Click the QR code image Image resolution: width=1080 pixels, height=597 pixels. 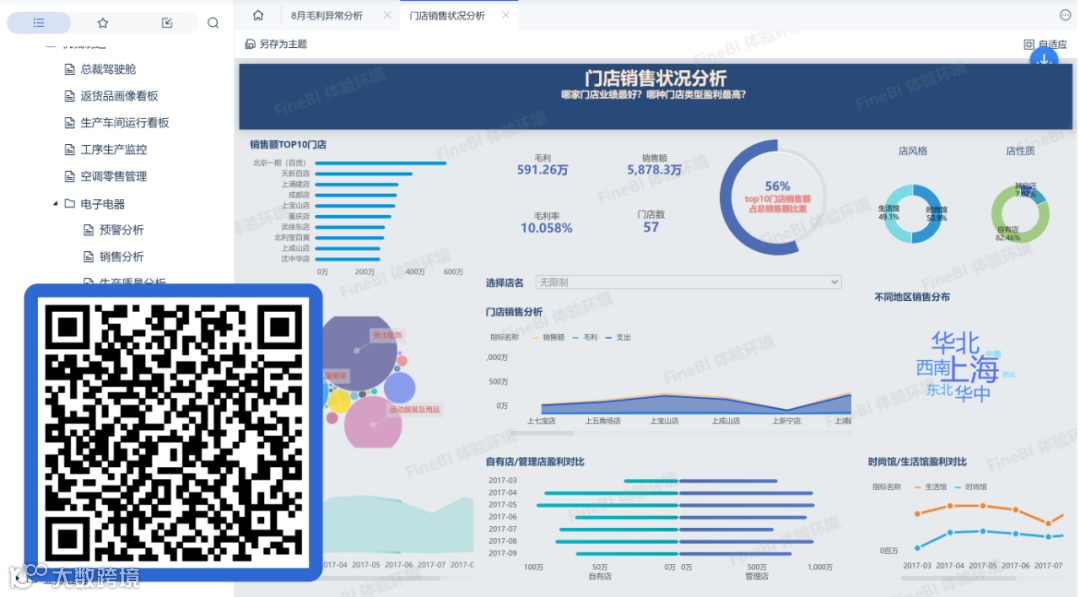pyautogui.click(x=173, y=432)
